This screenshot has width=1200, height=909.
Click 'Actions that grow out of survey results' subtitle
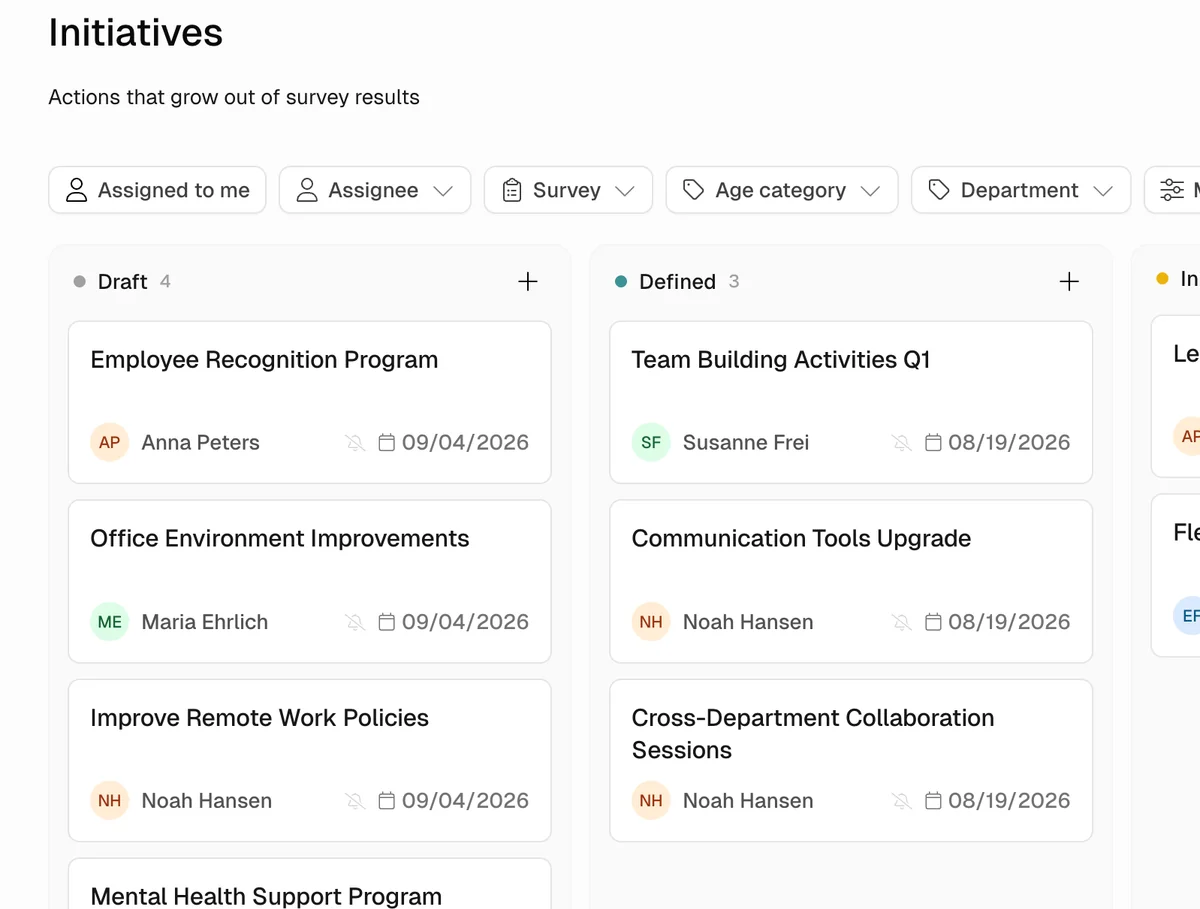(x=234, y=98)
